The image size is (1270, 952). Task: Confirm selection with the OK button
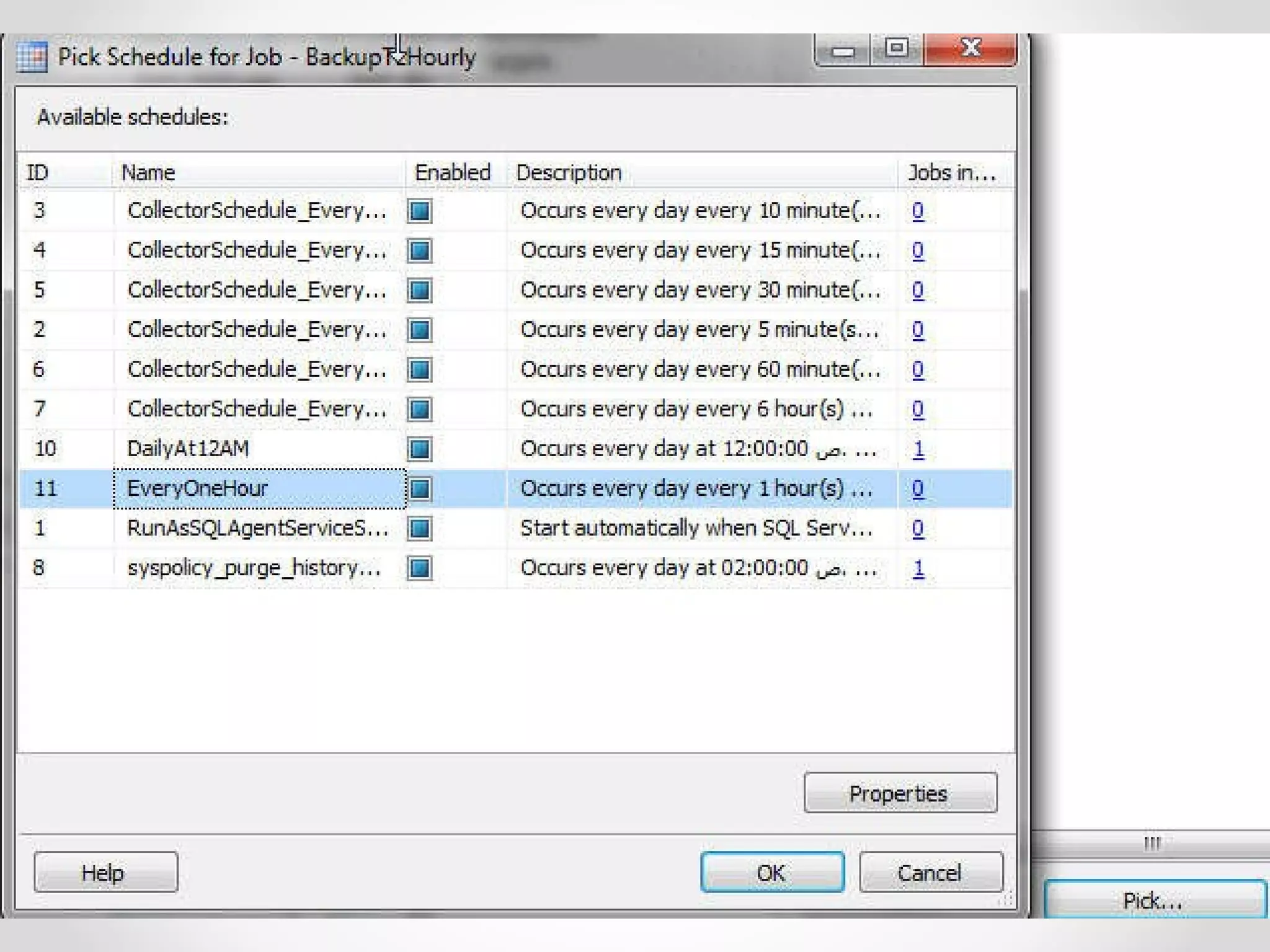coord(772,873)
